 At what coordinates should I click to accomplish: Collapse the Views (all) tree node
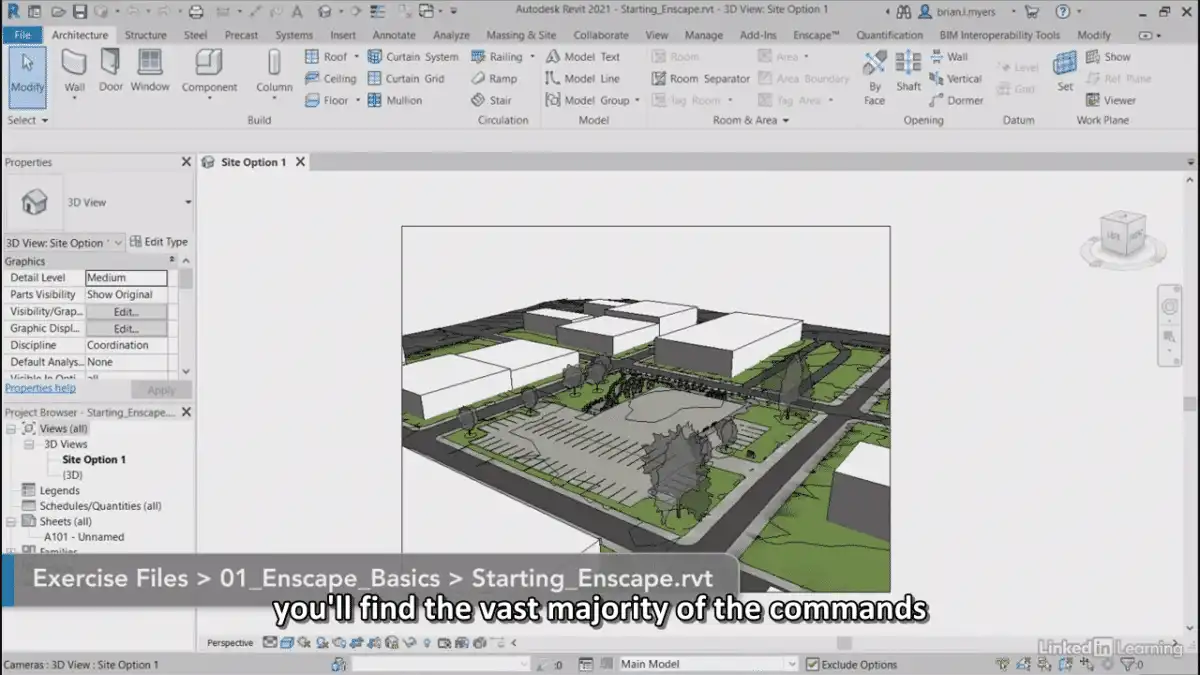pos(11,429)
